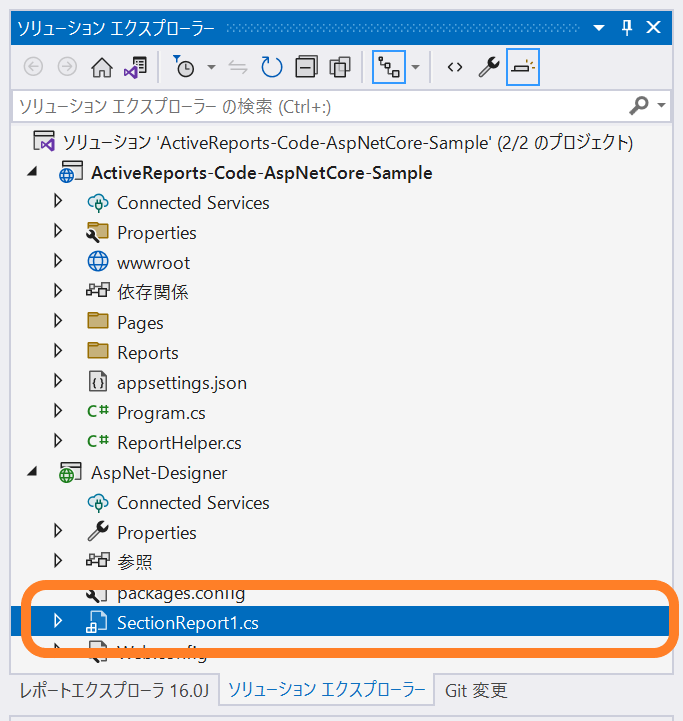Expand the 参照 references node
Viewport: 683px width, 721px height.
tap(57, 561)
